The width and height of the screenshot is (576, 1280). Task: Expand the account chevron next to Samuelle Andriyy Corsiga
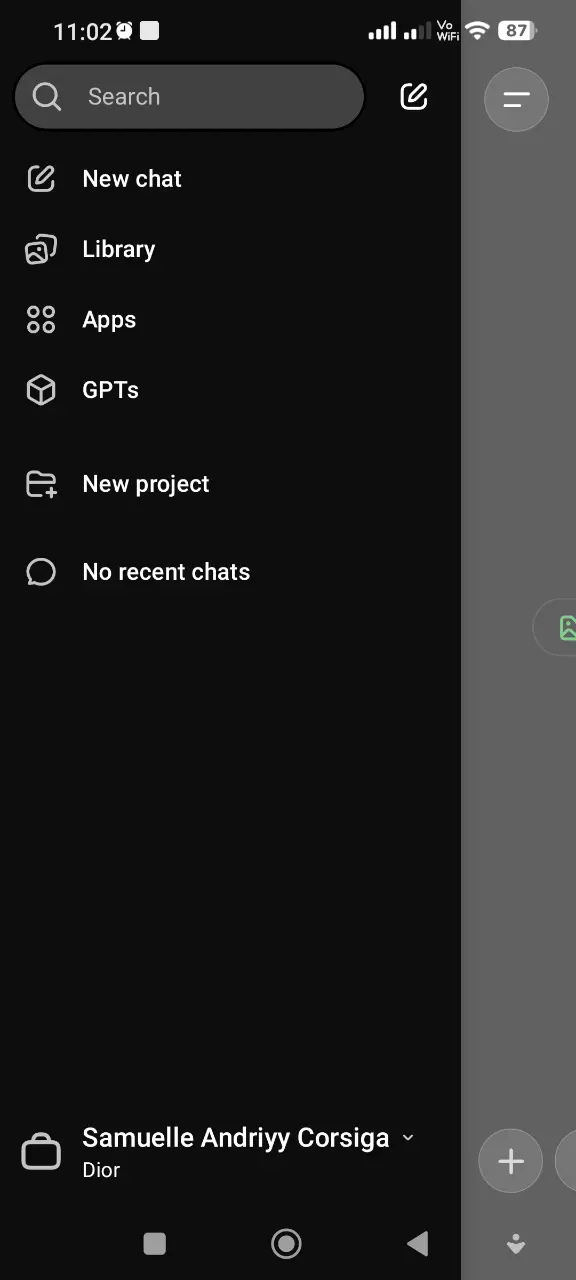click(407, 1138)
